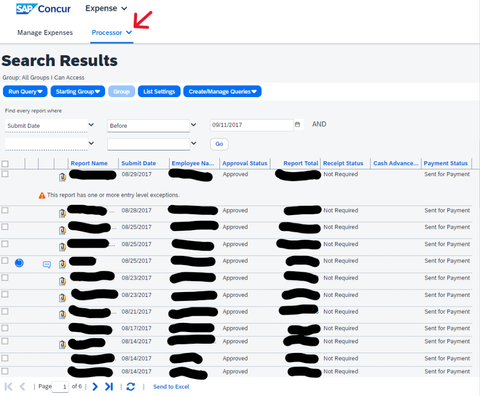The image size is (480, 396).
Task: Sort by Approval Status column
Action: (245, 163)
